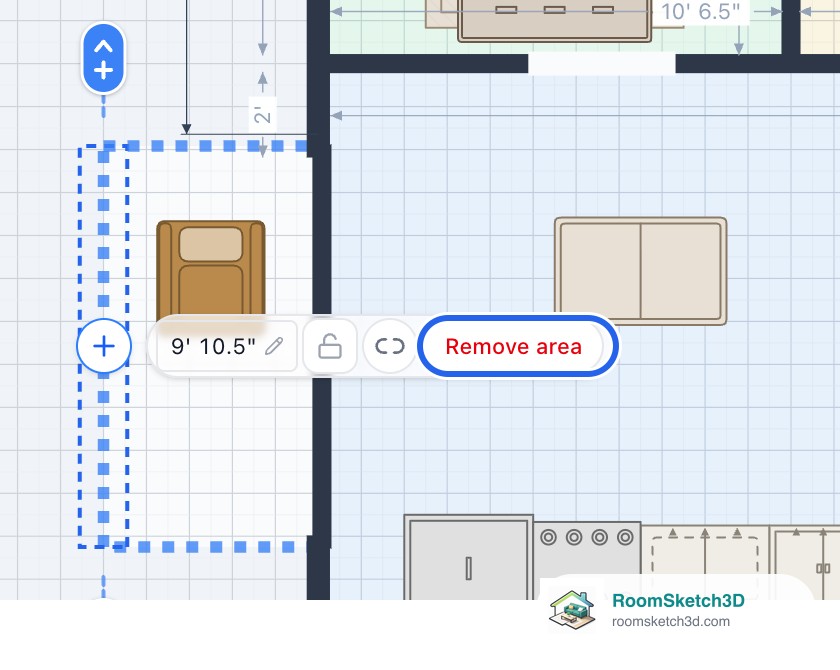The image size is (840, 670).
Task: Click the link/chain icon button
Action: pyautogui.click(x=389, y=346)
